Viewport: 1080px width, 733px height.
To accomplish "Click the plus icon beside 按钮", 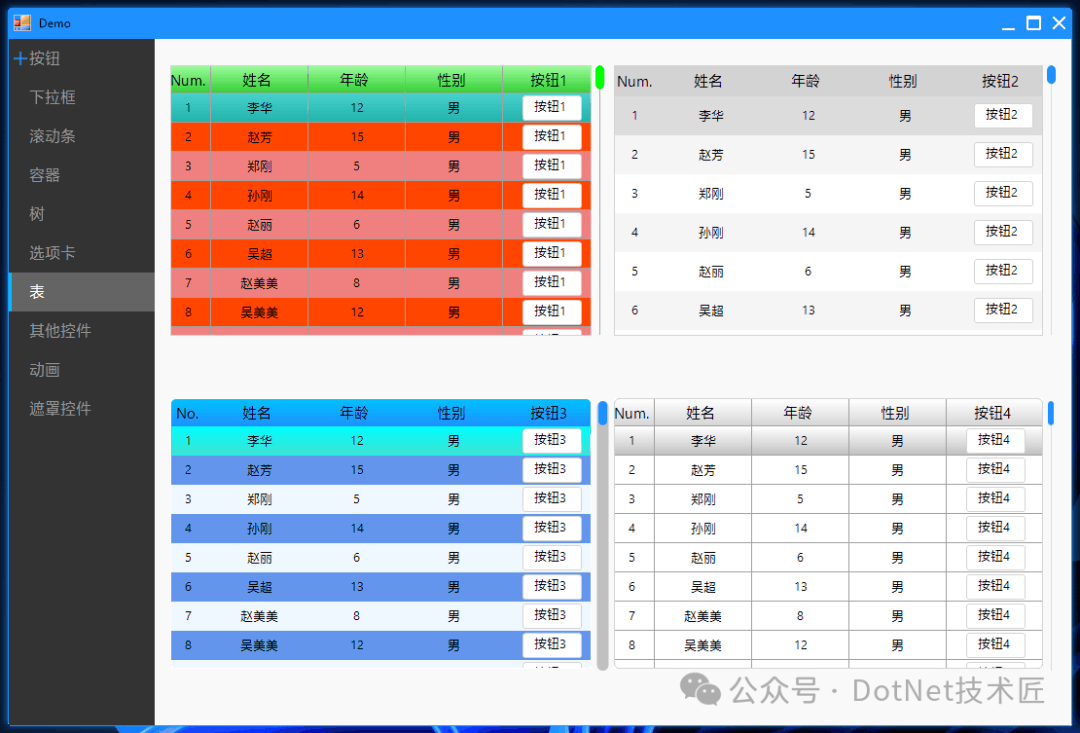I will pos(20,59).
